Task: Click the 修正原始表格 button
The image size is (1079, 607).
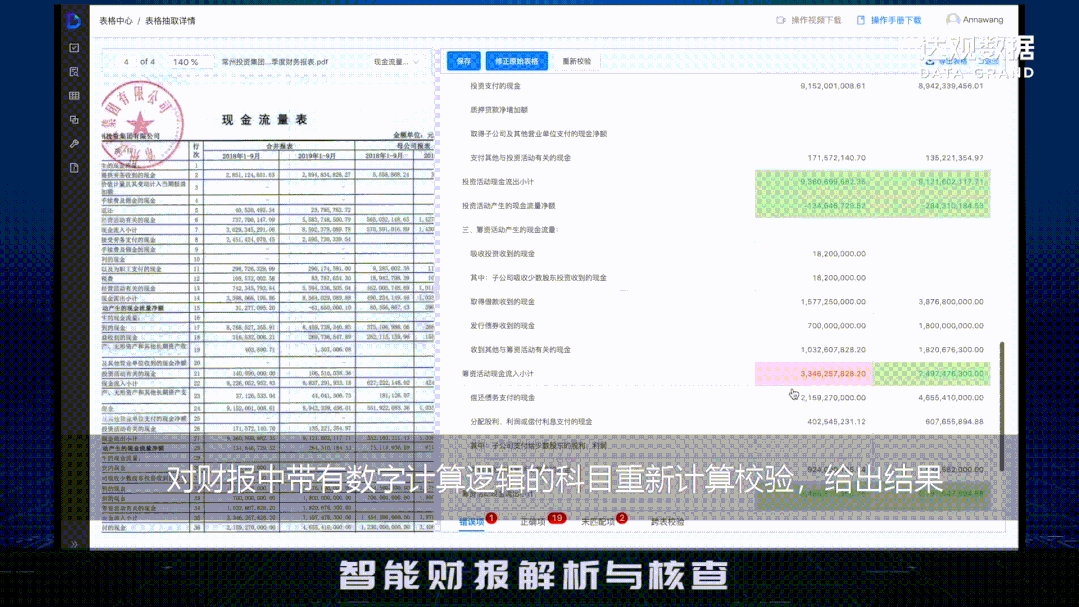Action: (x=517, y=61)
